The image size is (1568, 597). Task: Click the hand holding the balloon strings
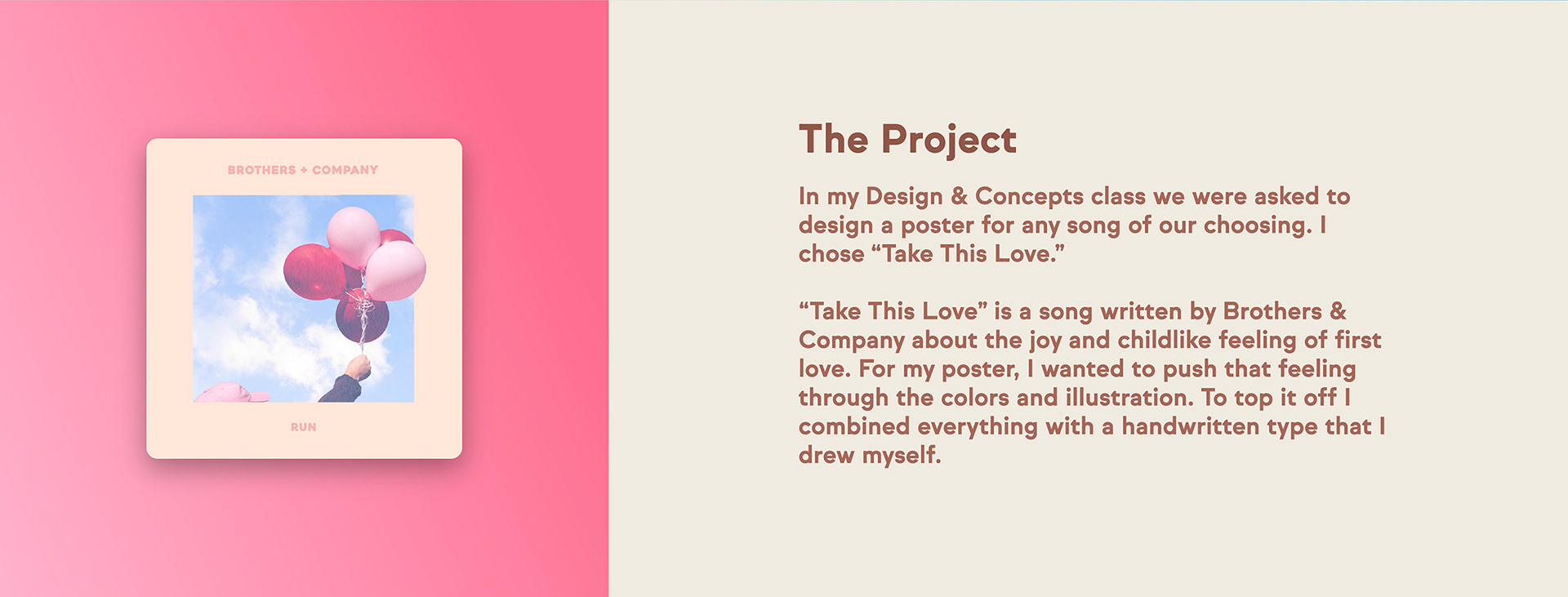click(358, 368)
